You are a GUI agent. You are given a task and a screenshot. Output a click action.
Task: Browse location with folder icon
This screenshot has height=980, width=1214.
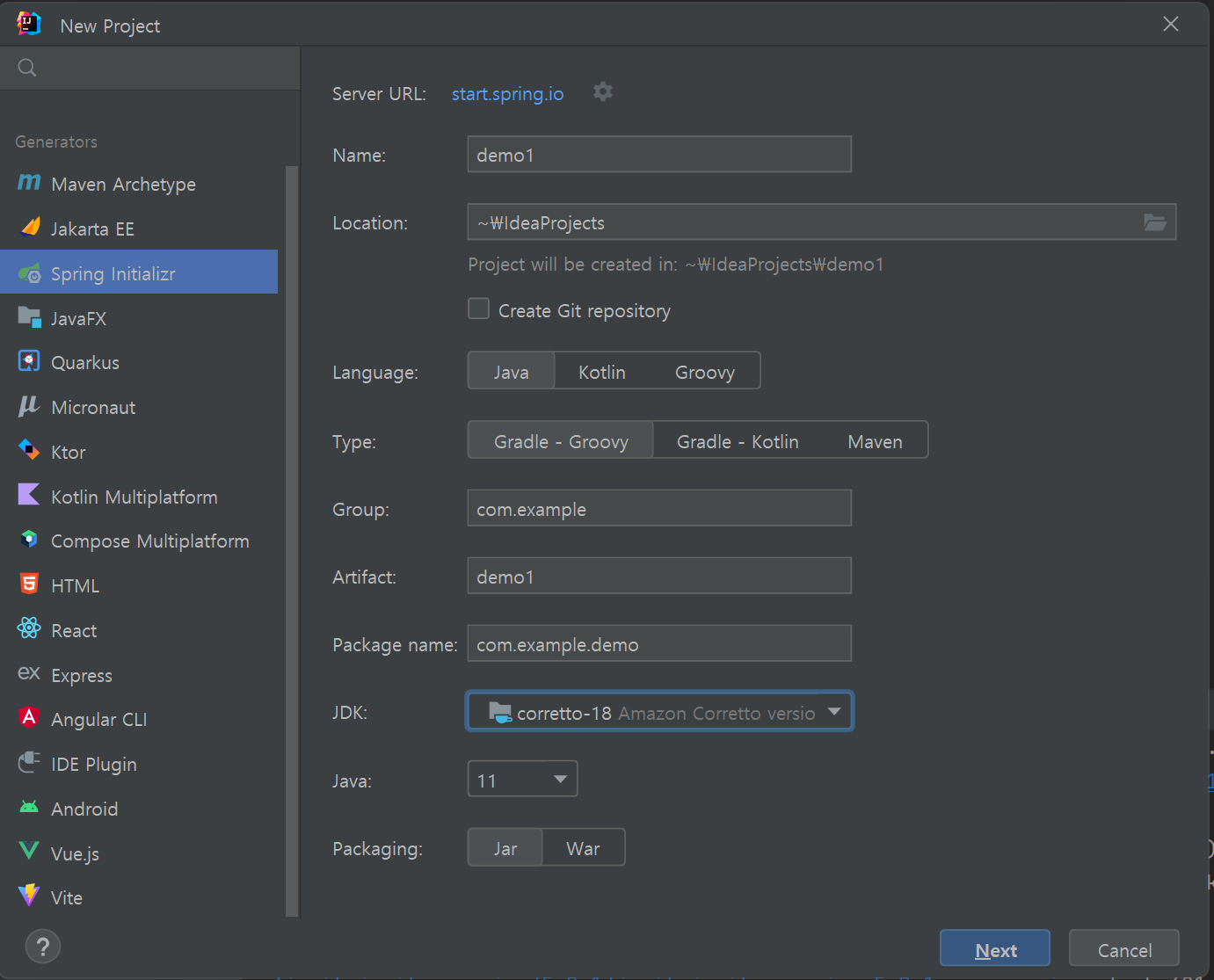(1155, 222)
